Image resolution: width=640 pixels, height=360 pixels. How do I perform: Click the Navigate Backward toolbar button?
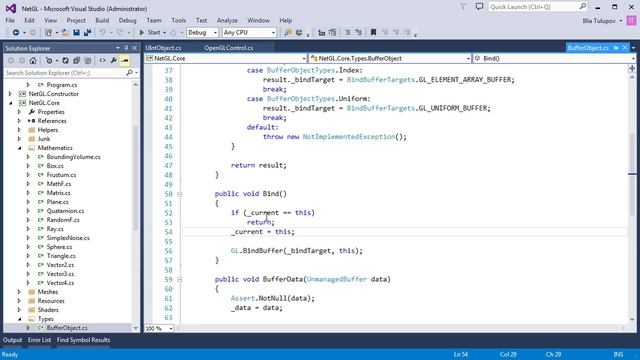click(16, 32)
